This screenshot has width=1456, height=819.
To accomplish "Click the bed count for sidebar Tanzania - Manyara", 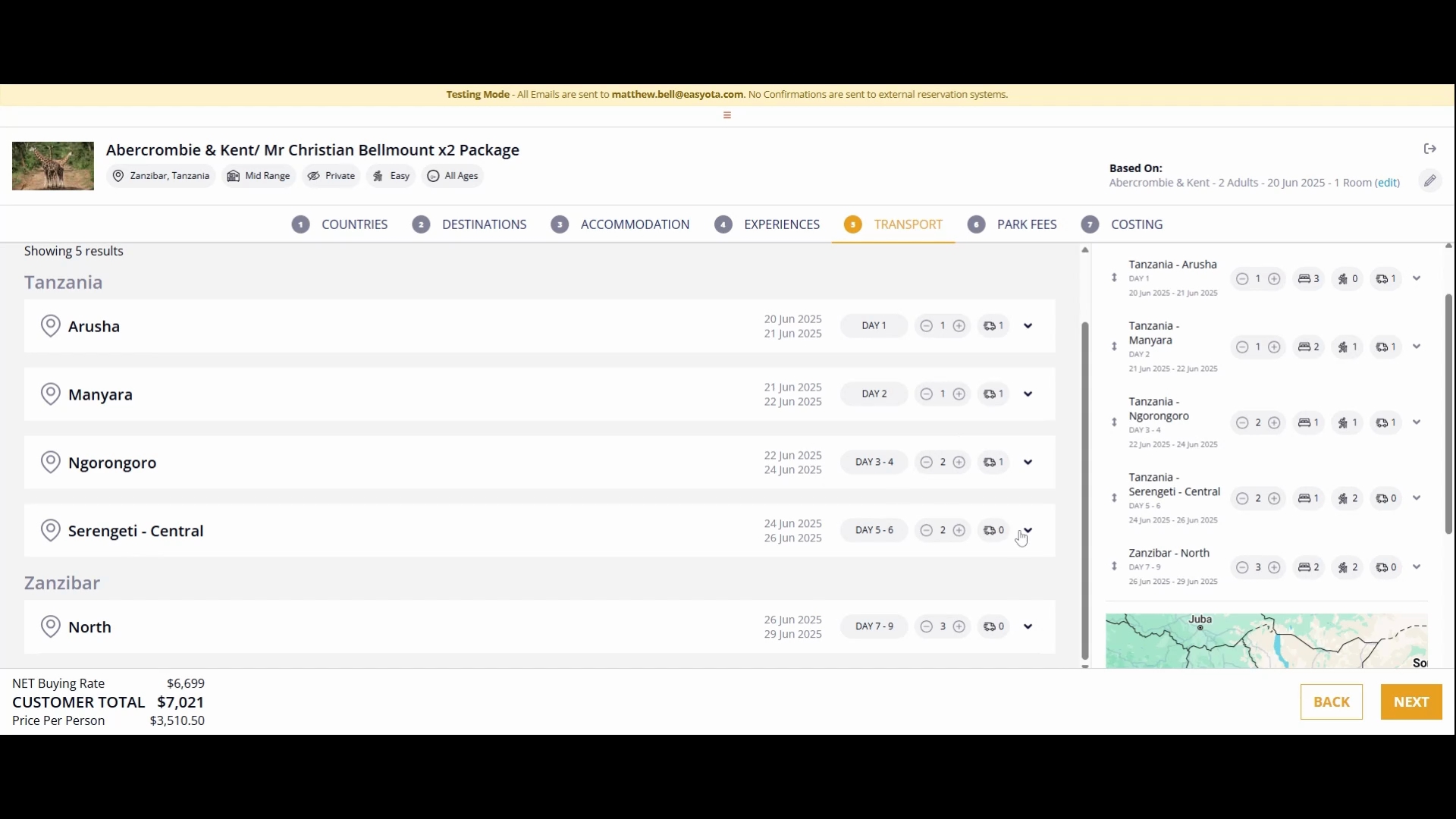I will (x=1310, y=347).
